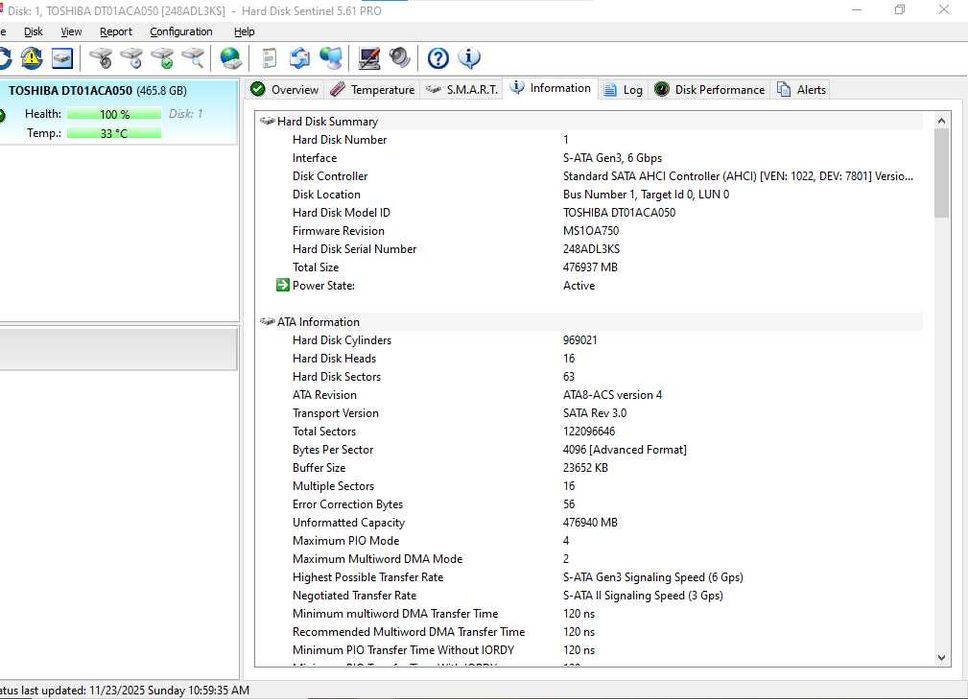Click the refresh arrows toolbar icon
The width and height of the screenshot is (968, 699).
click(x=5, y=58)
